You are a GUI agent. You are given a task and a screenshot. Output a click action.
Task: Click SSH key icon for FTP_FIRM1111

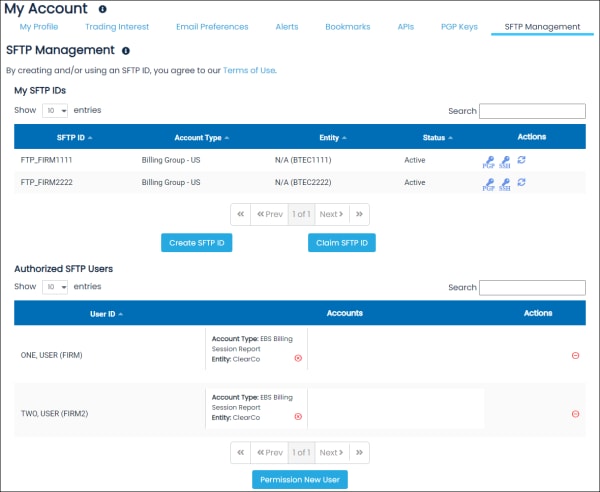[x=505, y=160]
